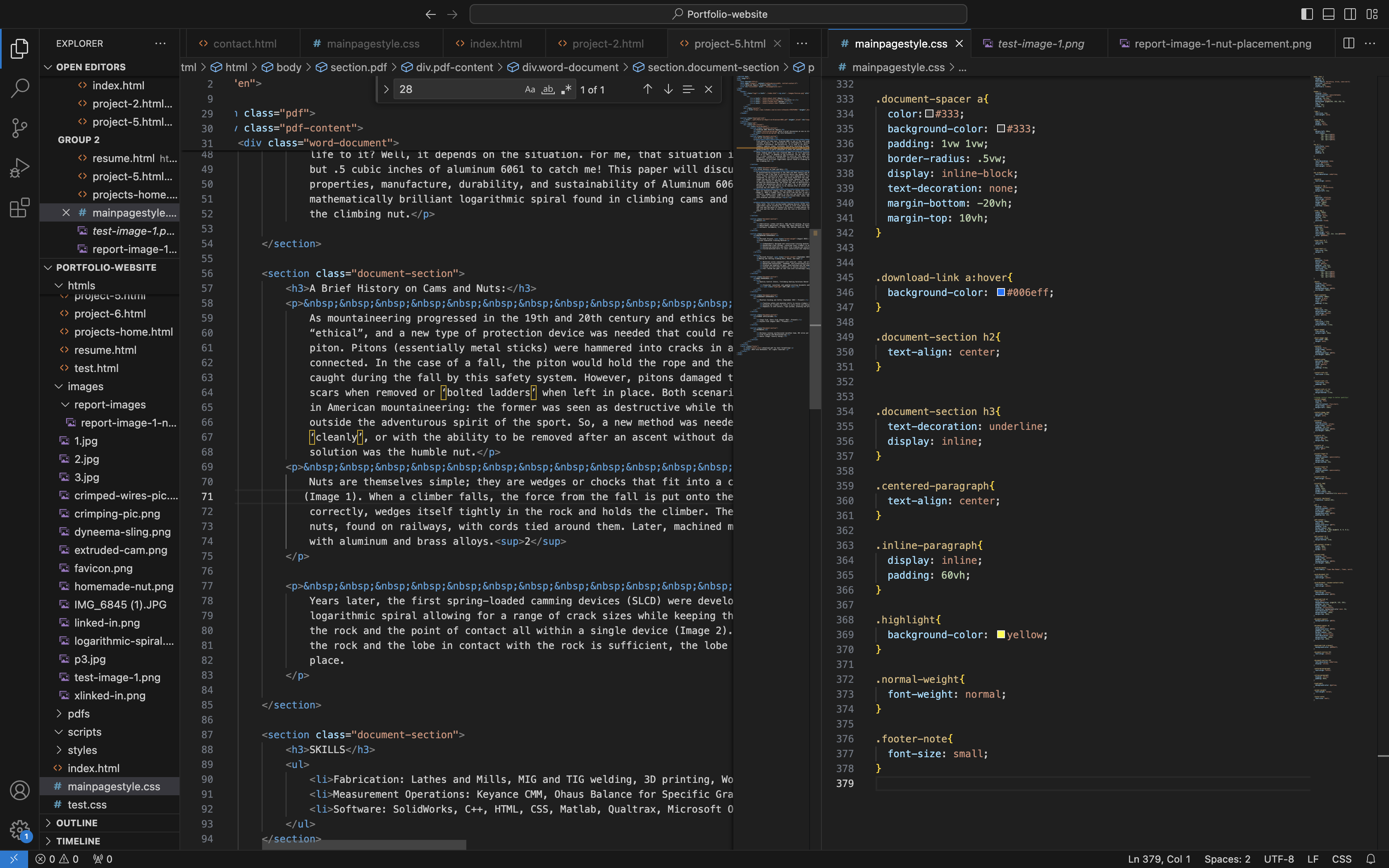Viewport: 1389px width, 868px height.
Task: Open more actions for right editor group
Action: pyautogui.click(x=1370, y=44)
